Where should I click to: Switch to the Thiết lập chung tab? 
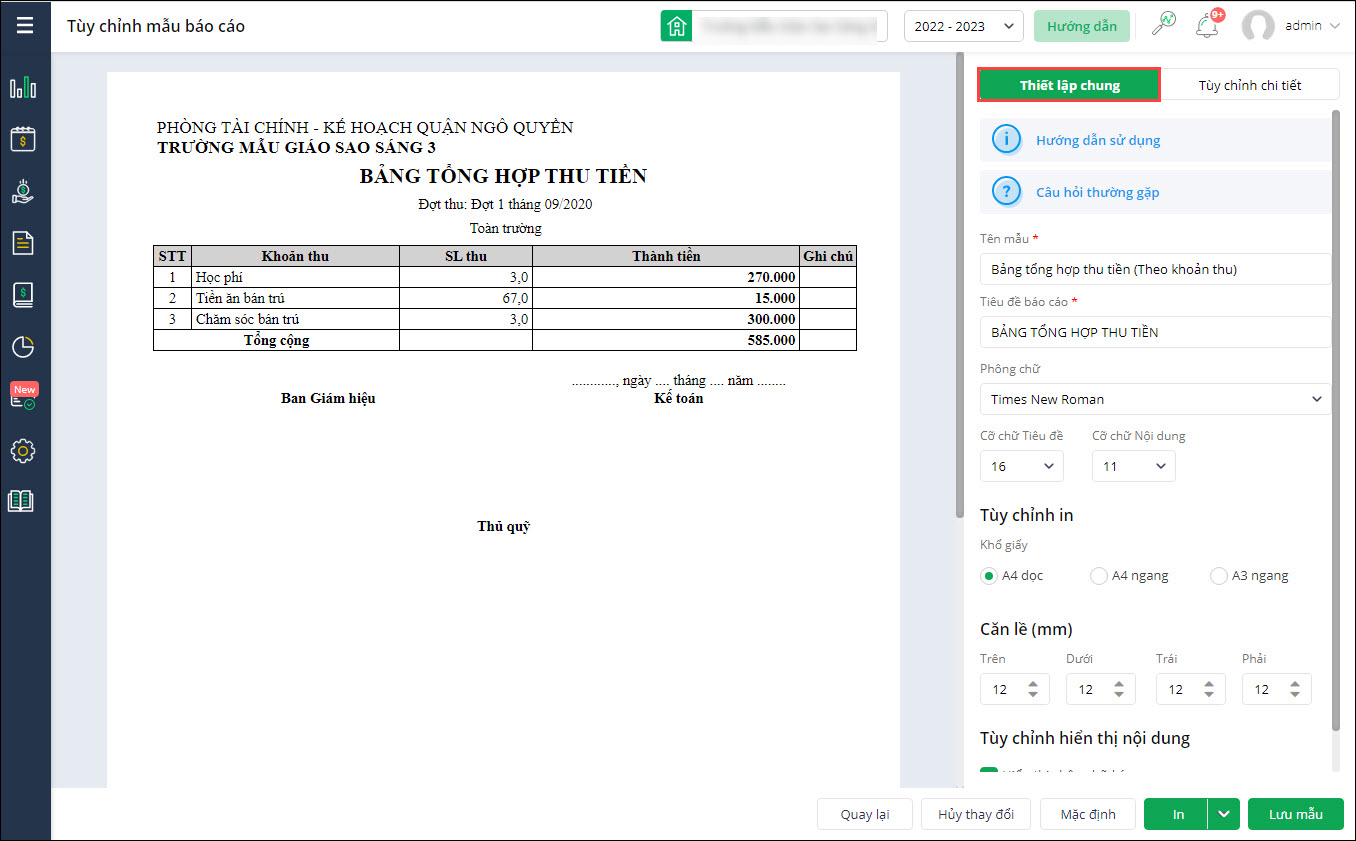click(x=1069, y=85)
